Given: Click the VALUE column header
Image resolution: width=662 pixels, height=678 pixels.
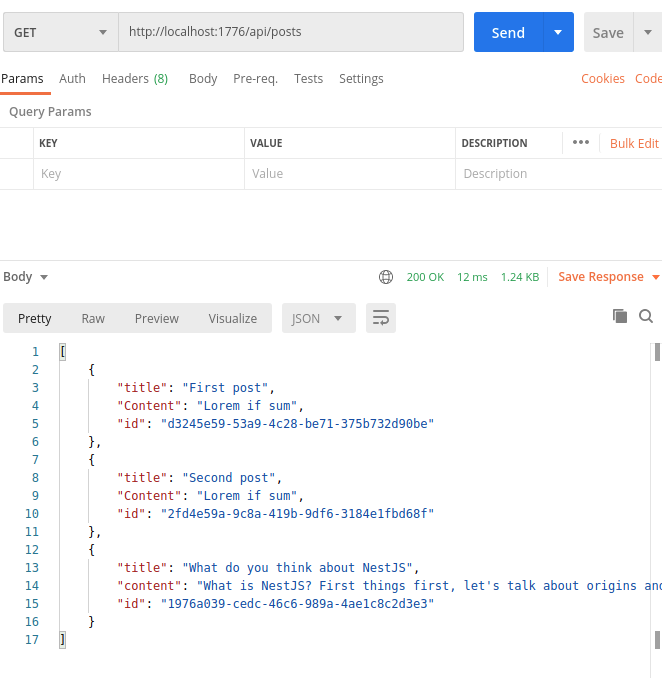Looking at the screenshot, I should (x=266, y=143).
